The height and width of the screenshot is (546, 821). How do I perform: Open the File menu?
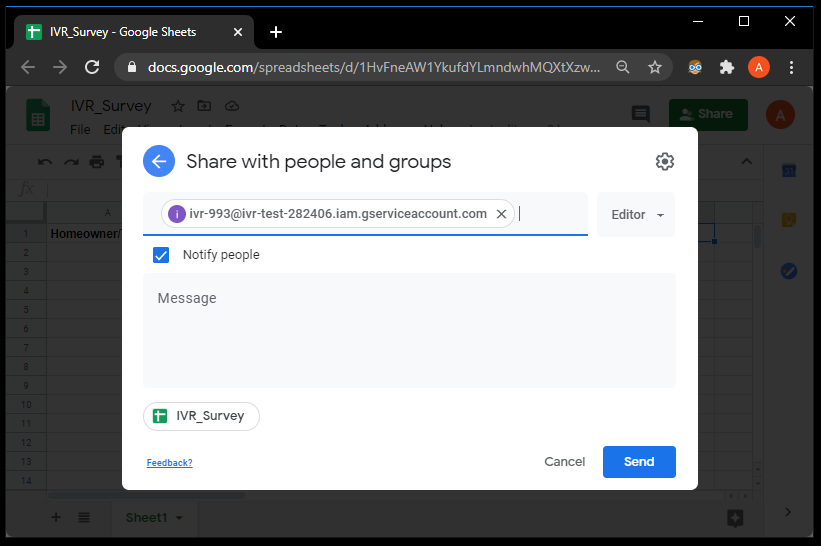[80, 129]
